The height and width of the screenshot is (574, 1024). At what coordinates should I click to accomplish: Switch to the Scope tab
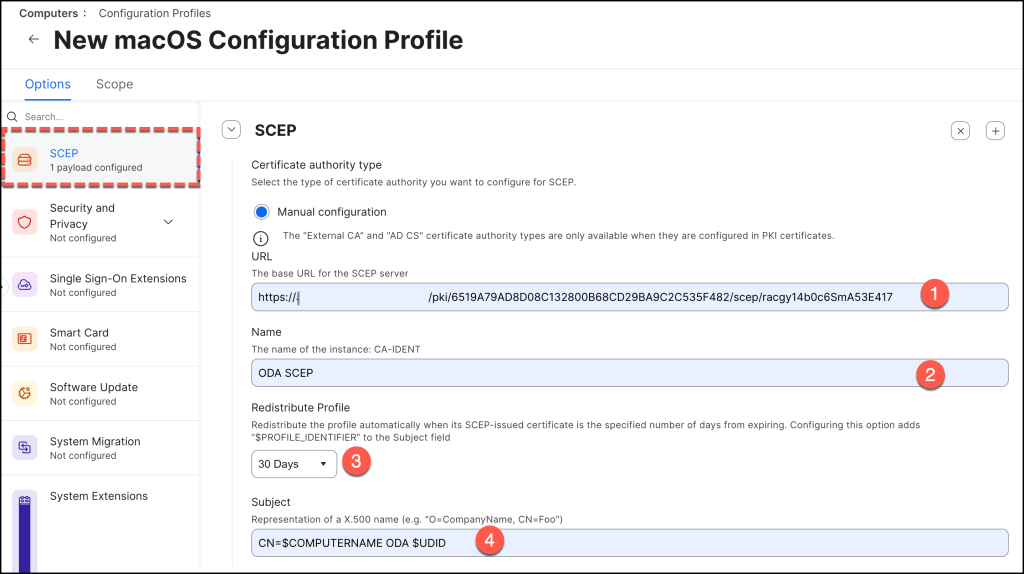(x=114, y=84)
